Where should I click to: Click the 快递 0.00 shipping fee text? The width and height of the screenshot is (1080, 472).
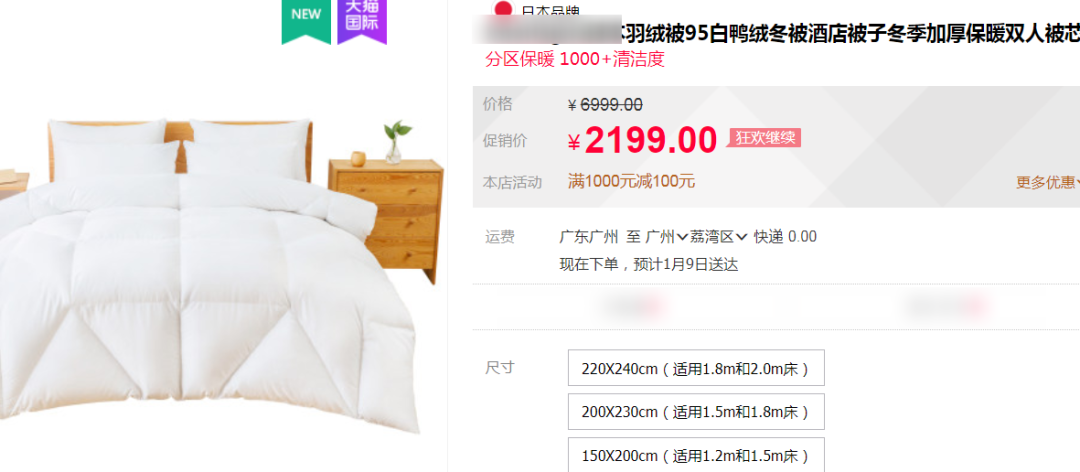tap(785, 238)
